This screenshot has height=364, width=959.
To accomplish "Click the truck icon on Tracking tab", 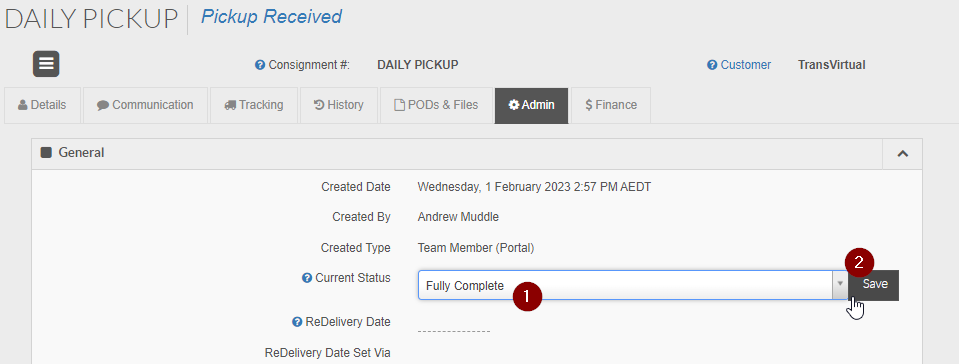I will click(231, 105).
